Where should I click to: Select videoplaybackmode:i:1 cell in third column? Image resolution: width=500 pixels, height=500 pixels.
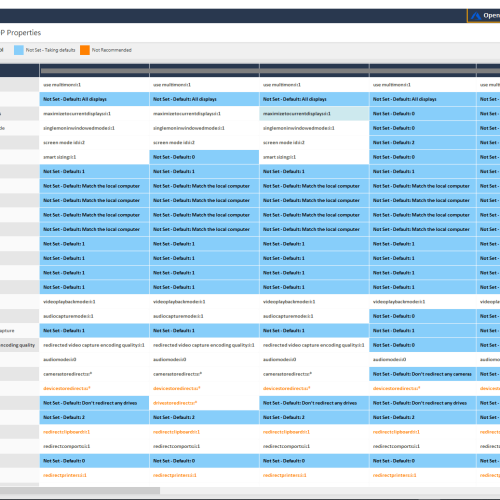coord(314,302)
